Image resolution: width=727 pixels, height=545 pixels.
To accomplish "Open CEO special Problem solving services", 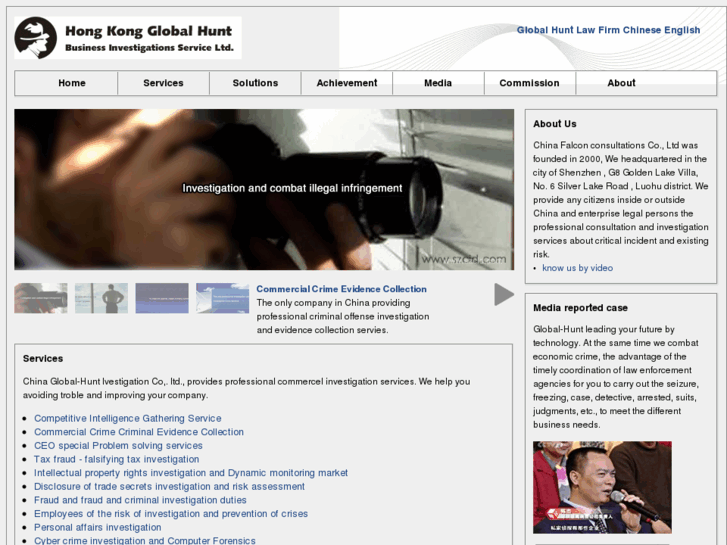I will 118,446.
